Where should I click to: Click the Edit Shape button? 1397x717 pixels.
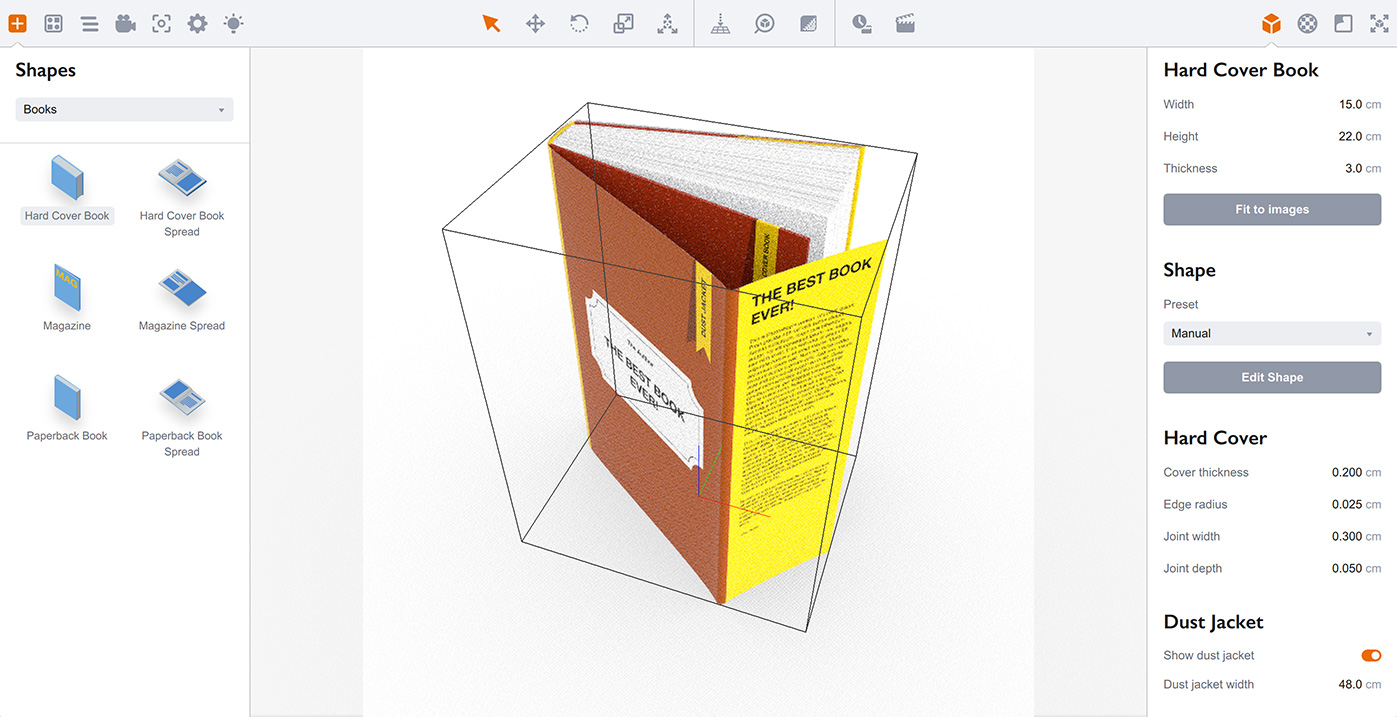pyautogui.click(x=1272, y=378)
